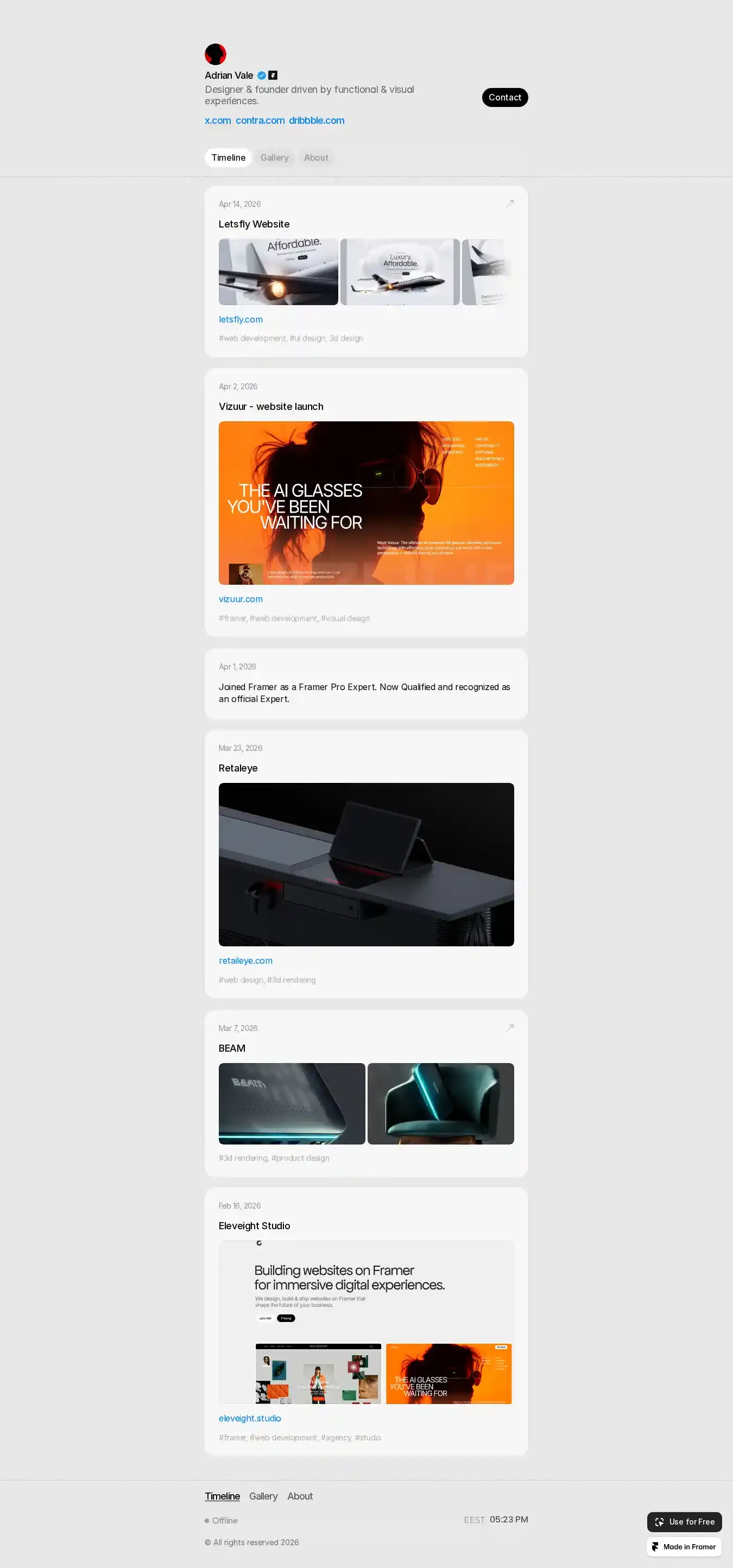Open the dribbble.com profile link

point(317,121)
